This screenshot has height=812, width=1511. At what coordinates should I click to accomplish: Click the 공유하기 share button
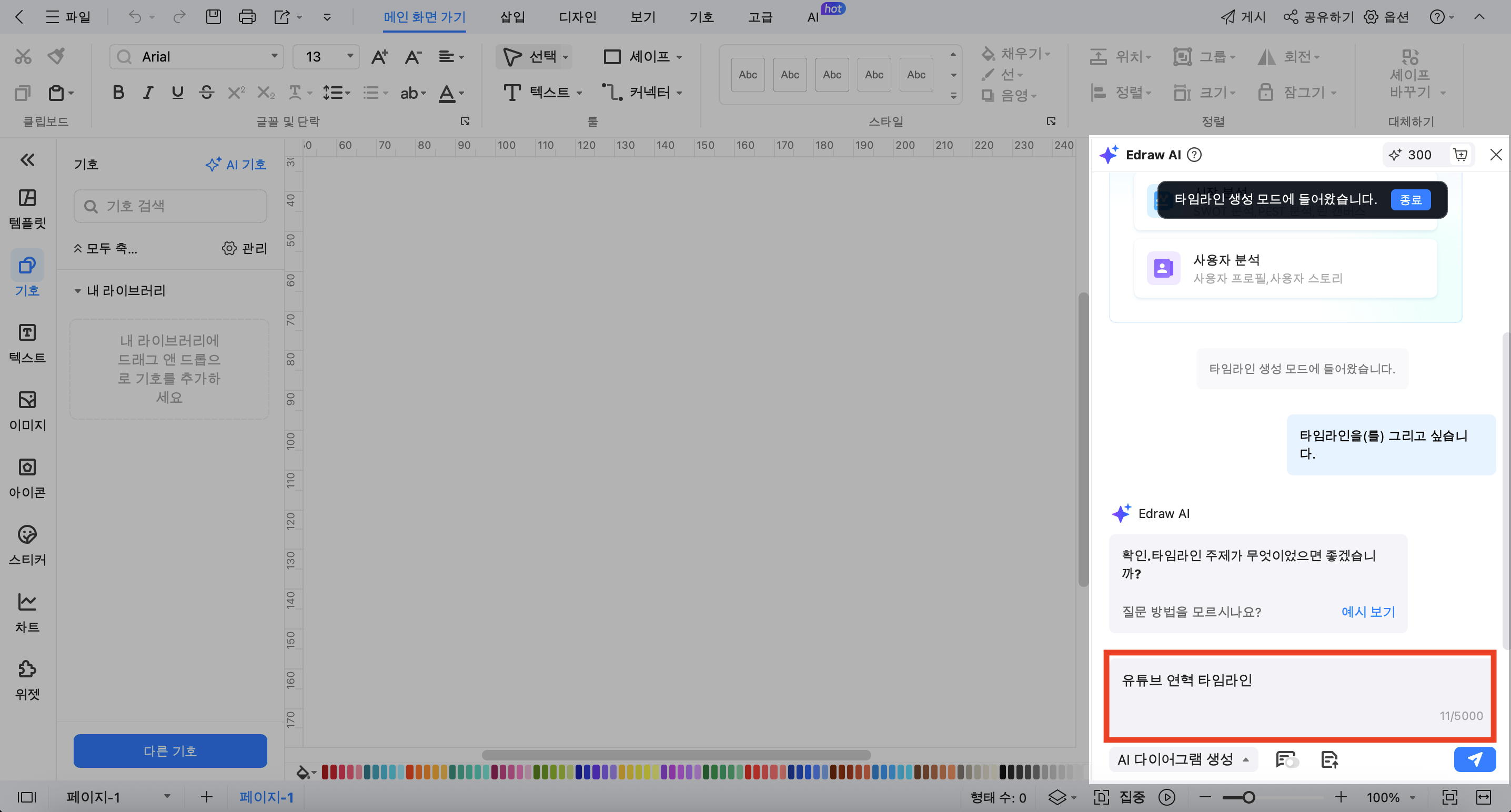click(x=1318, y=17)
